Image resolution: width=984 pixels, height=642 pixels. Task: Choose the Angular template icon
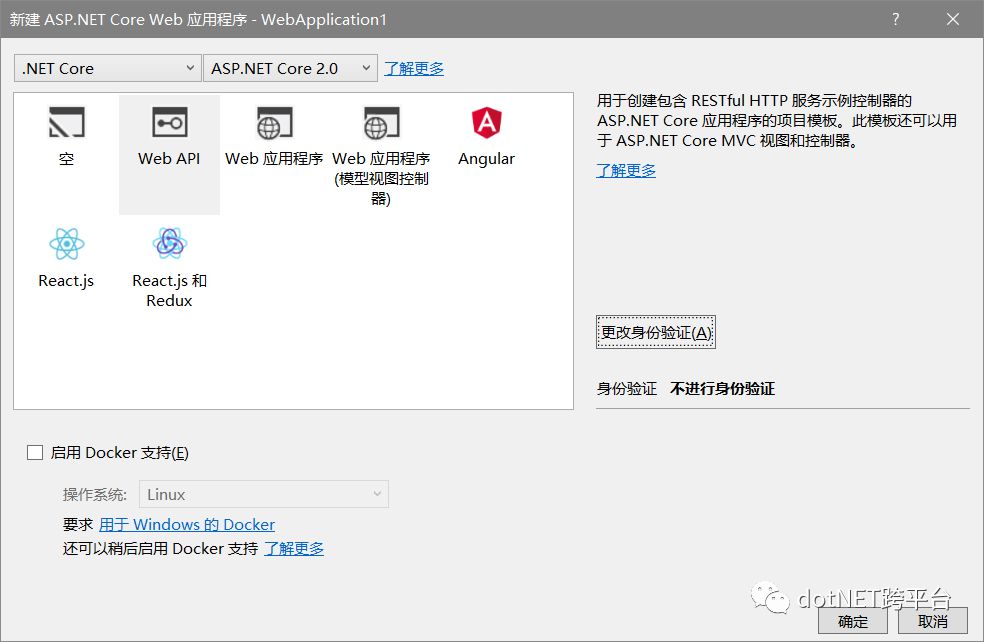[486, 122]
